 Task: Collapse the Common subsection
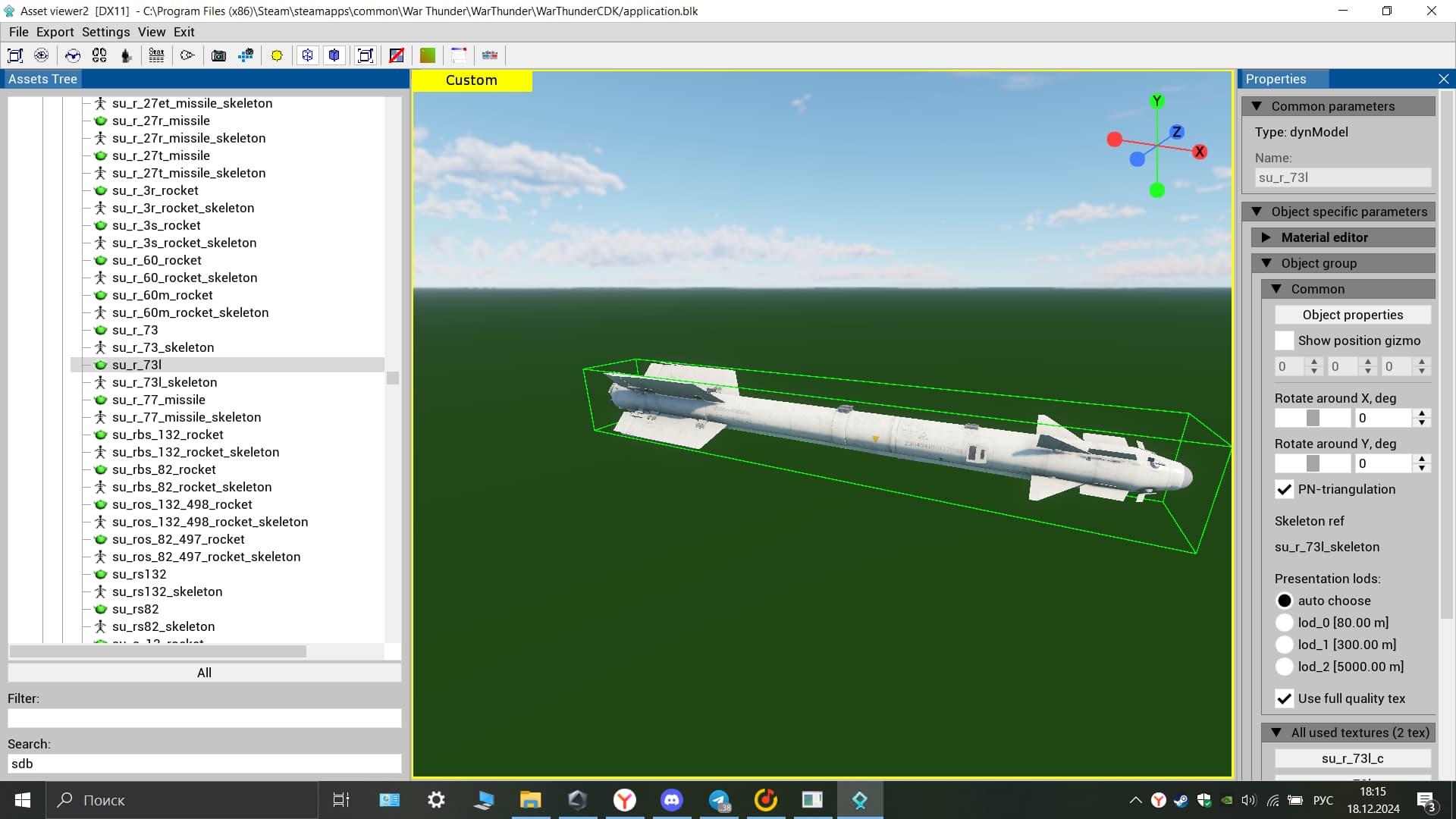point(1348,289)
